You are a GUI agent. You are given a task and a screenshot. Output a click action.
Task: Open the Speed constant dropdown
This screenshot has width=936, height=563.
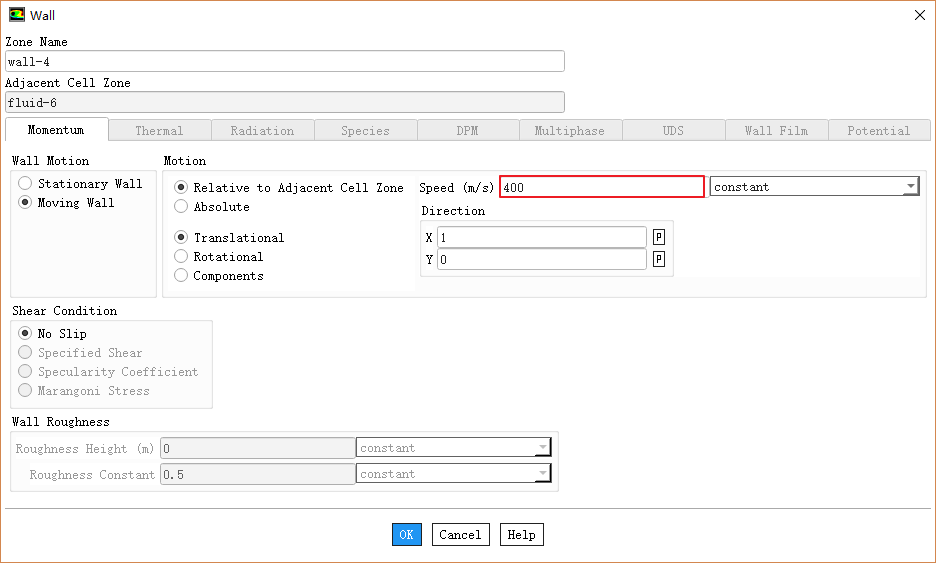814,187
